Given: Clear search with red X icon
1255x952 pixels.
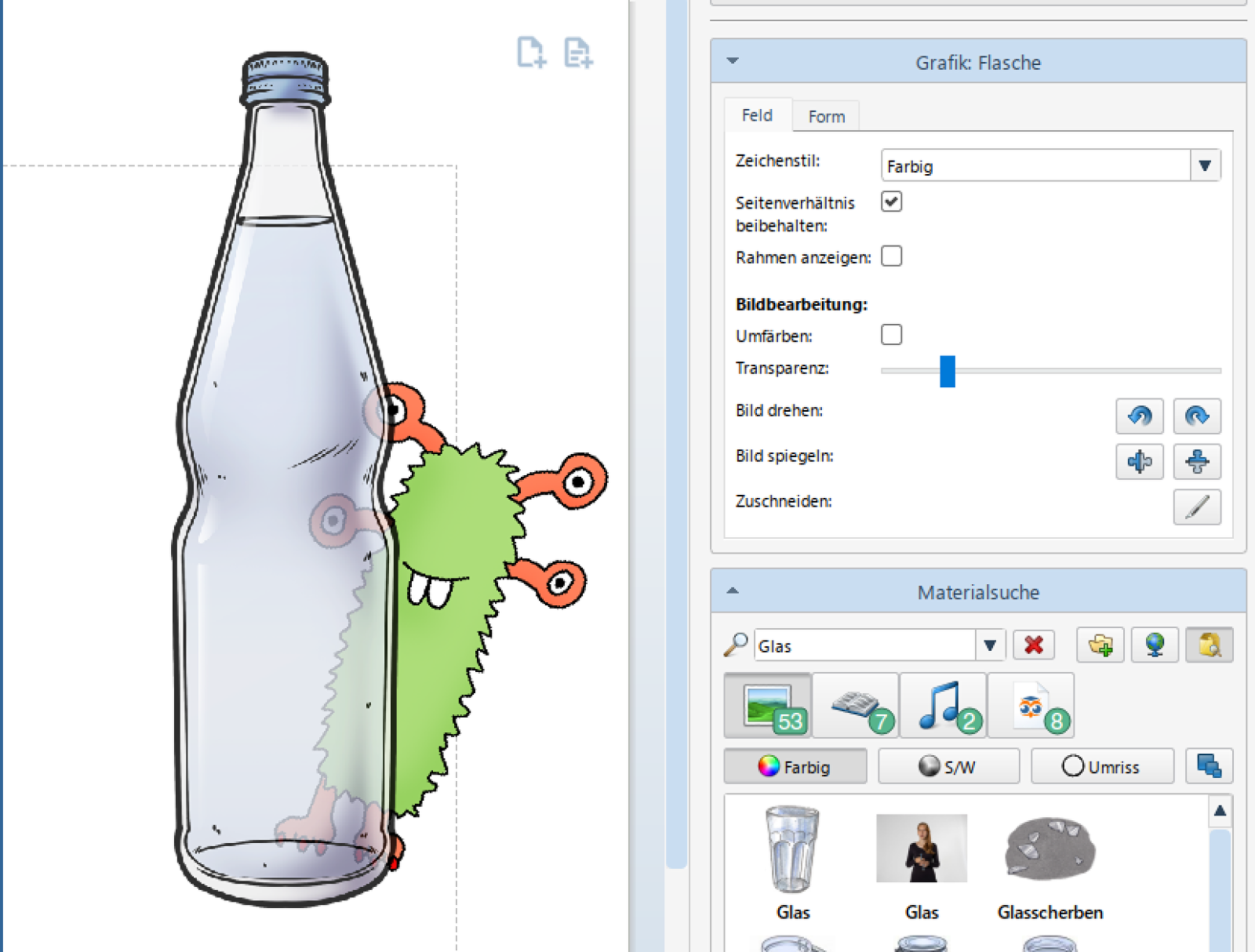Looking at the screenshot, I should click(x=1033, y=645).
